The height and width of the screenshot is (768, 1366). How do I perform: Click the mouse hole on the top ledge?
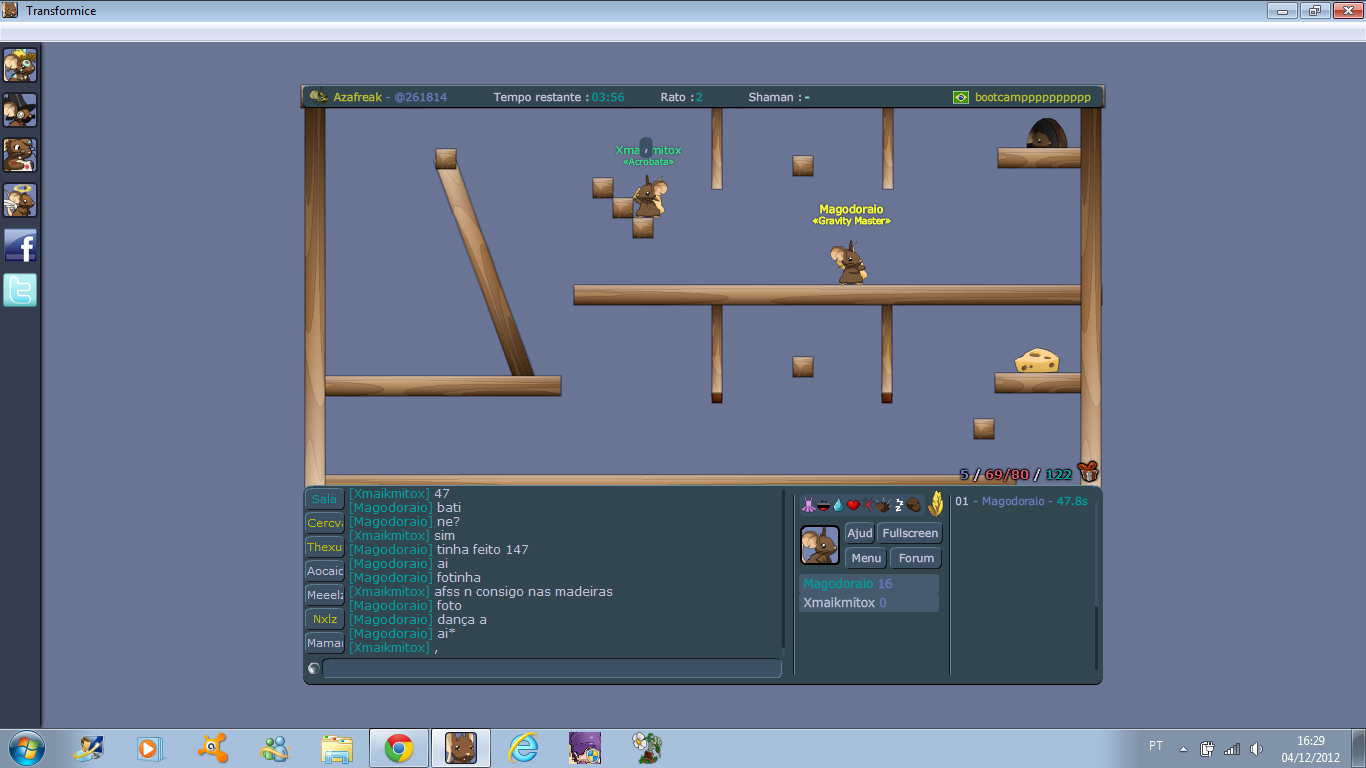tap(1046, 134)
